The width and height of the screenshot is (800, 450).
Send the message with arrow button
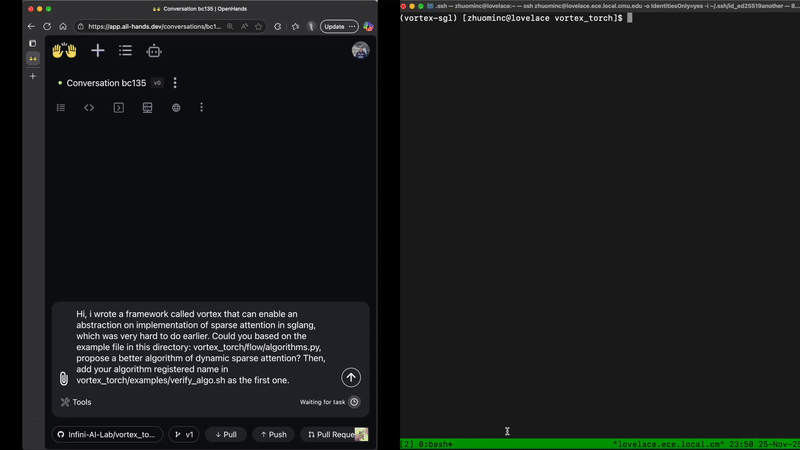350,377
